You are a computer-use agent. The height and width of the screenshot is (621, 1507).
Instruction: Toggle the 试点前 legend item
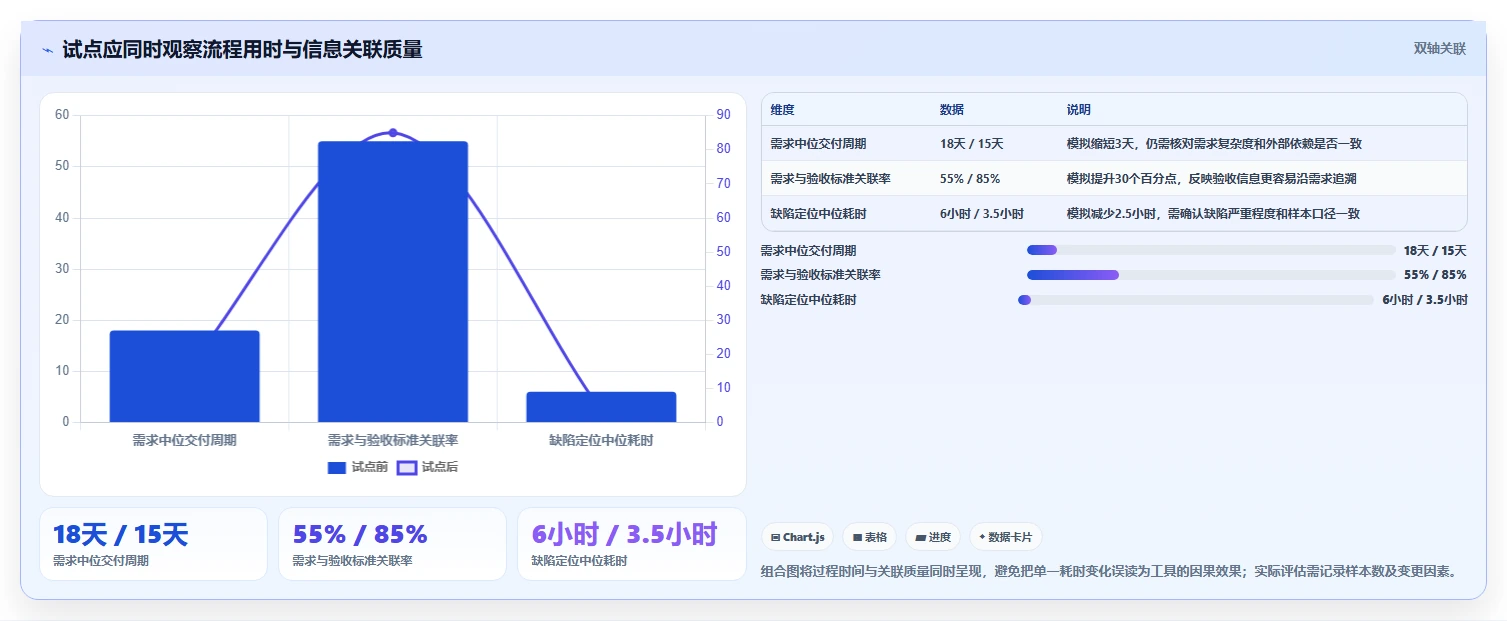[358, 467]
